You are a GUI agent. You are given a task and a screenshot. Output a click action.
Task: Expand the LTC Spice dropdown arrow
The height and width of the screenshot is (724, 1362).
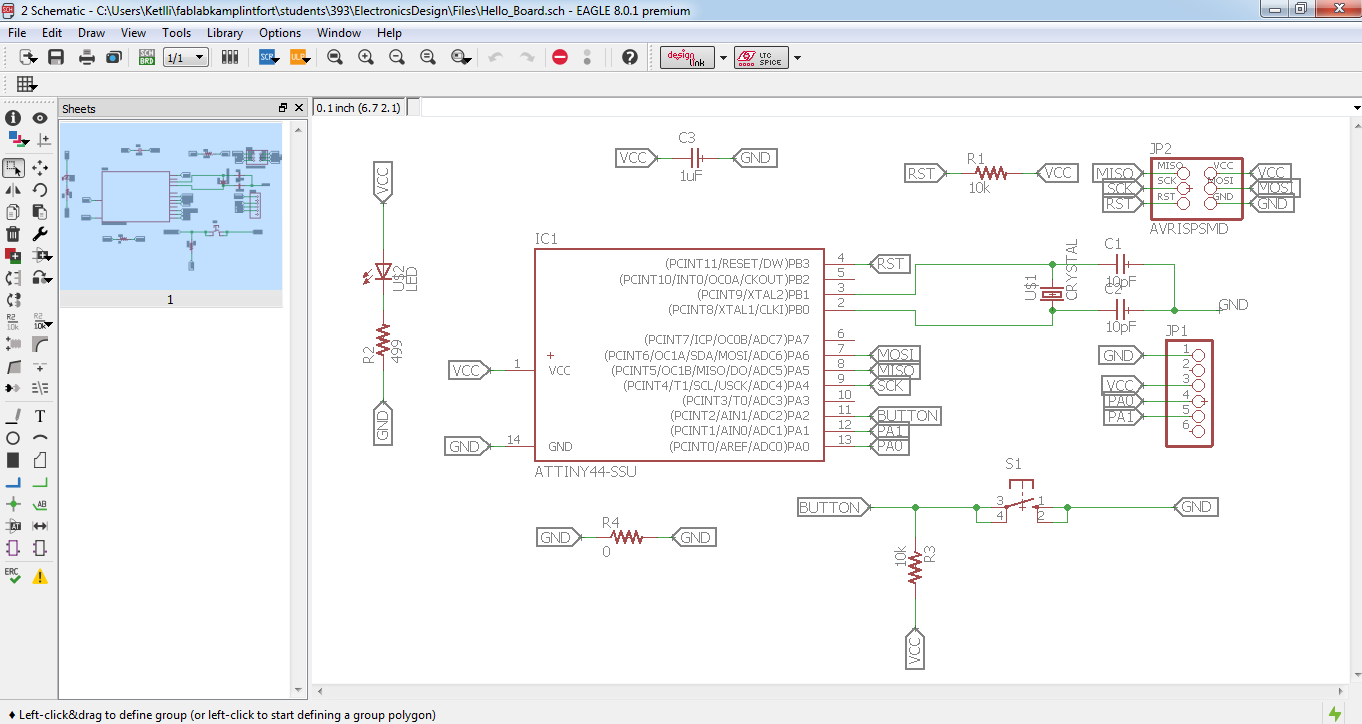click(x=797, y=58)
